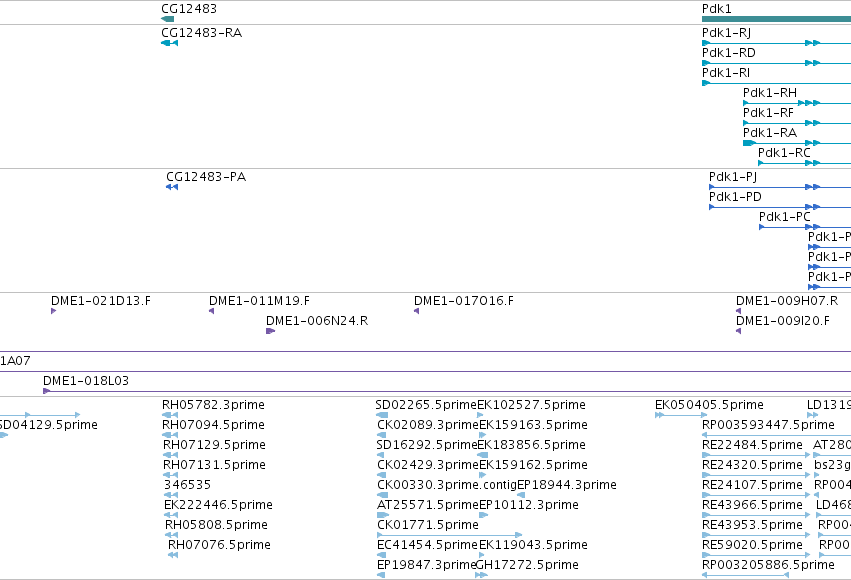The image size is (851, 580).
Task: Select the Pdk1-PJ protein
Action: (733, 177)
